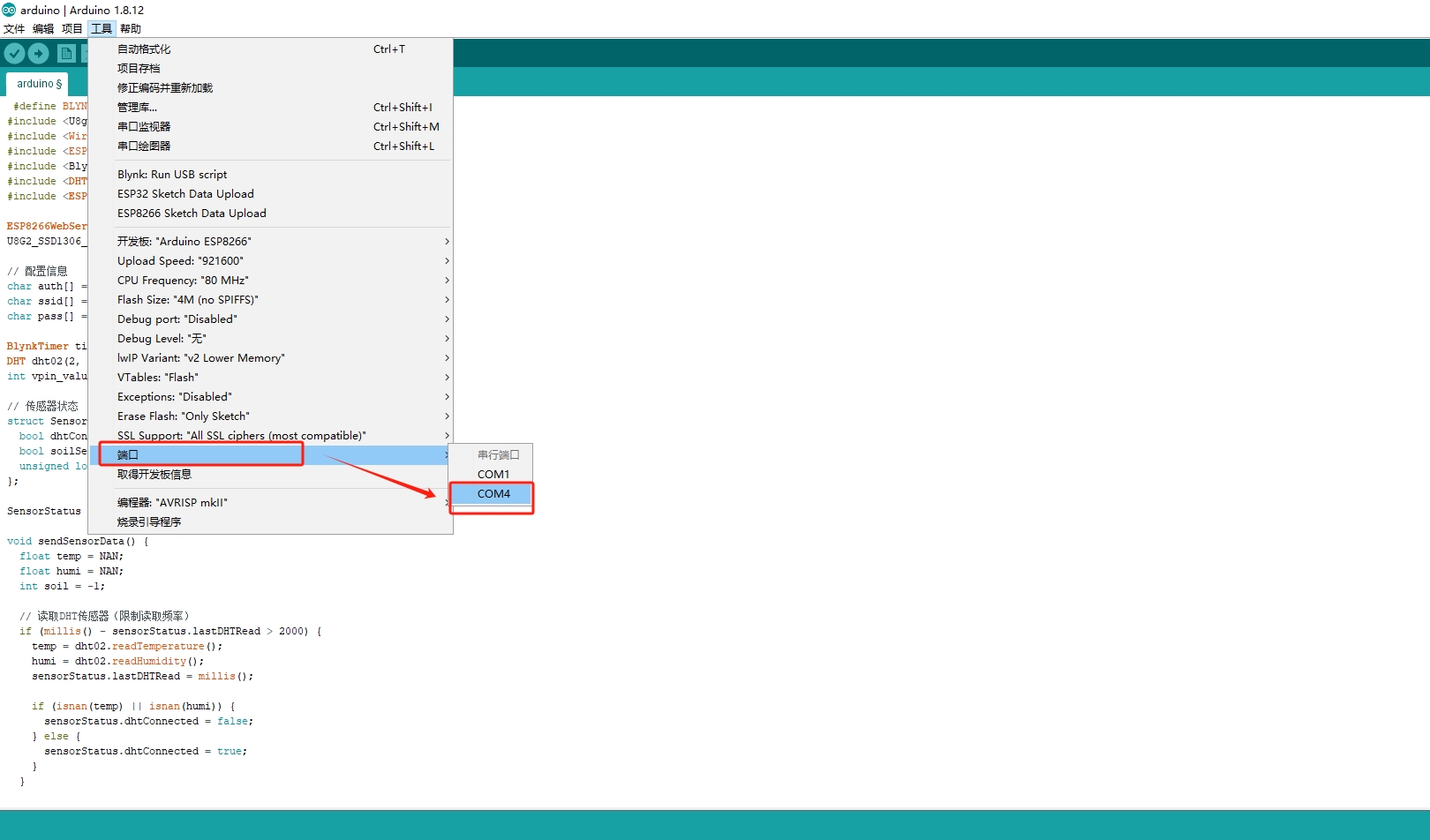The image size is (1430, 840).
Task: Open the 项目 menu
Action: pos(72,28)
